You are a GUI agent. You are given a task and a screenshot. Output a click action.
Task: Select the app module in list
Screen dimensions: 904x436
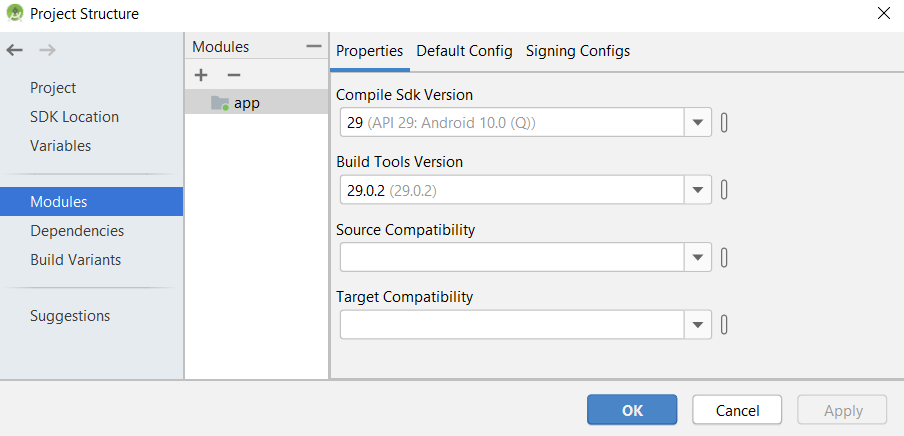coord(246,102)
